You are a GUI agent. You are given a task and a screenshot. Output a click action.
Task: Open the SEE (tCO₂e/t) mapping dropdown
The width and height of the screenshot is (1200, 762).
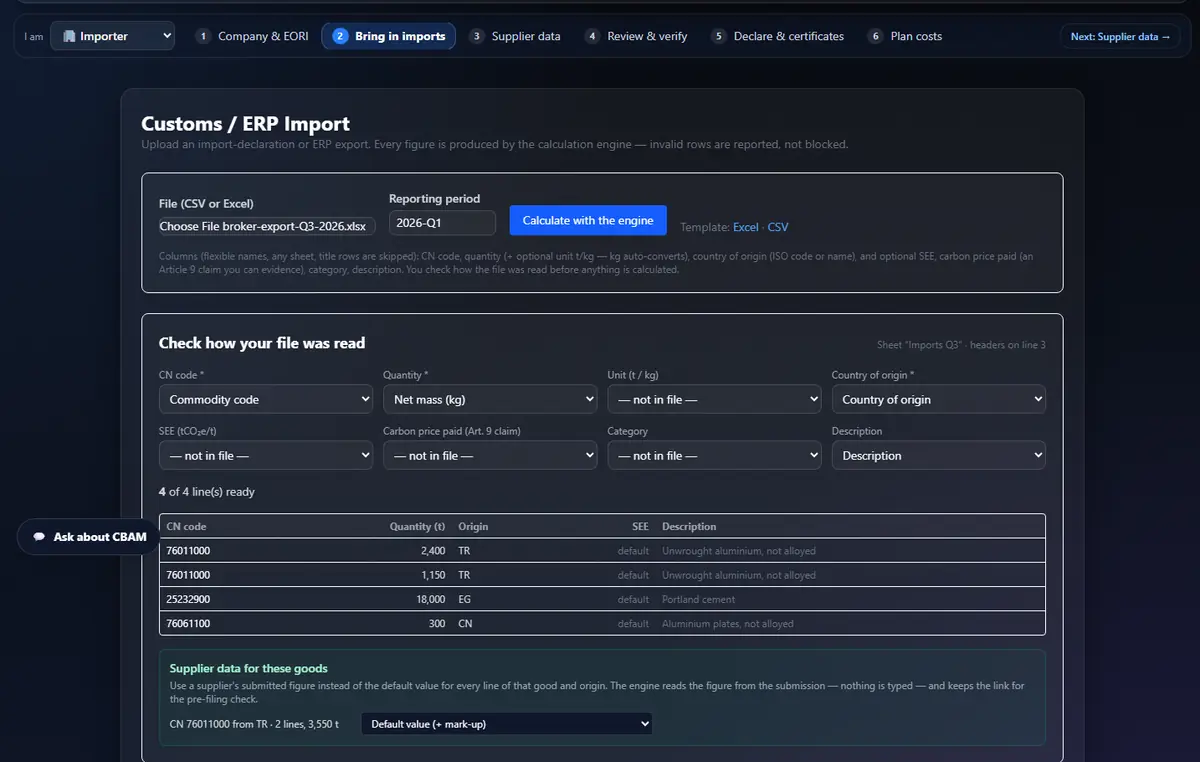(x=266, y=455)
